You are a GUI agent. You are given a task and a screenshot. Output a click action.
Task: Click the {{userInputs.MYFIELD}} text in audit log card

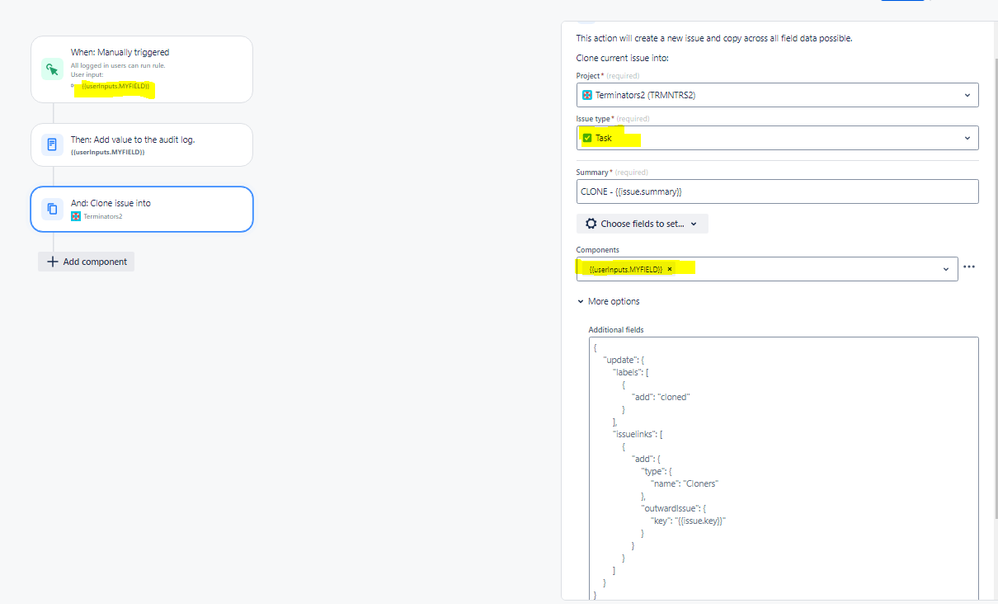point(108,152)
